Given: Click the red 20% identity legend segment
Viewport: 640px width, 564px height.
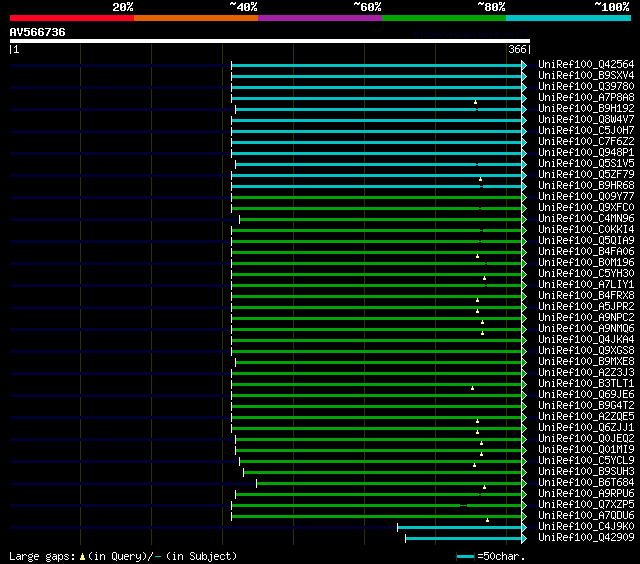Looking at the screenshot, I should coord(71,18).
